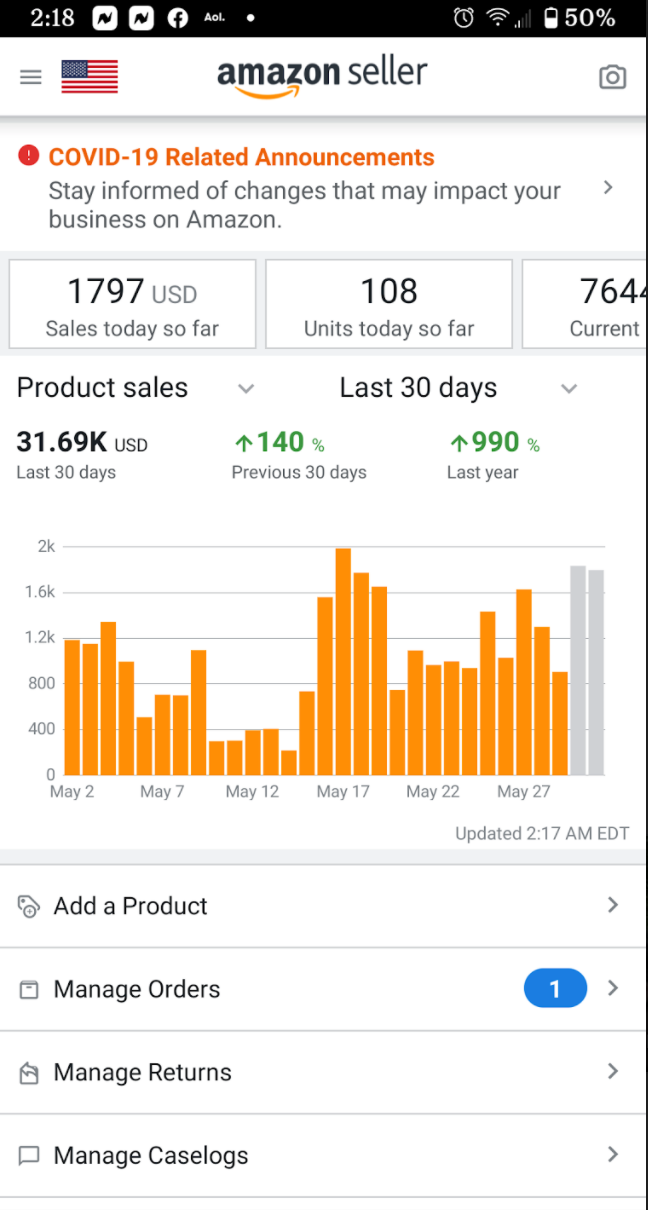Tap the chevron in Manage Returns row
Image resolution: width=648 pixels, height=1210 pixels.
click(613, 1071)
